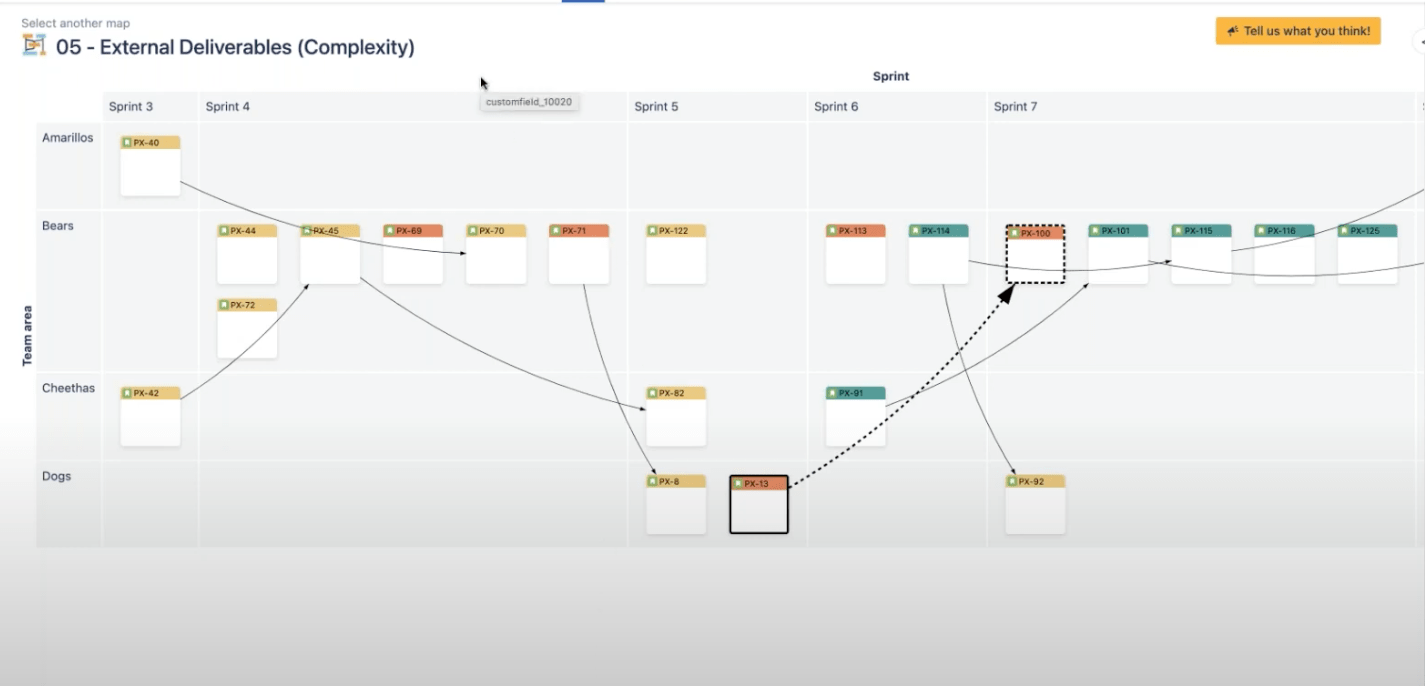Click the 'Dogs' team row label

coord(55,476)
